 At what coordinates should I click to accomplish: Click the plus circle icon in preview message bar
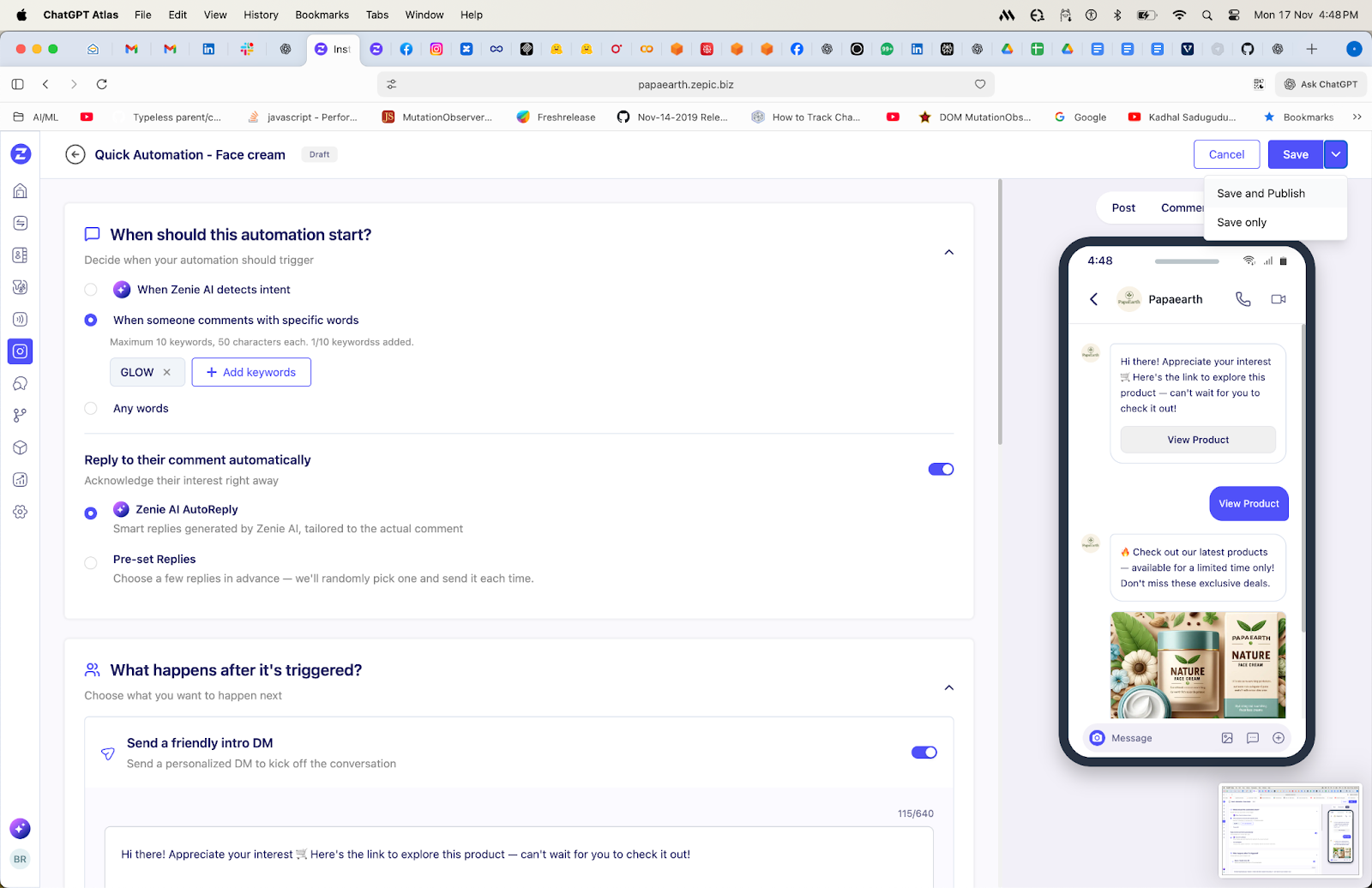[1279, 738]
